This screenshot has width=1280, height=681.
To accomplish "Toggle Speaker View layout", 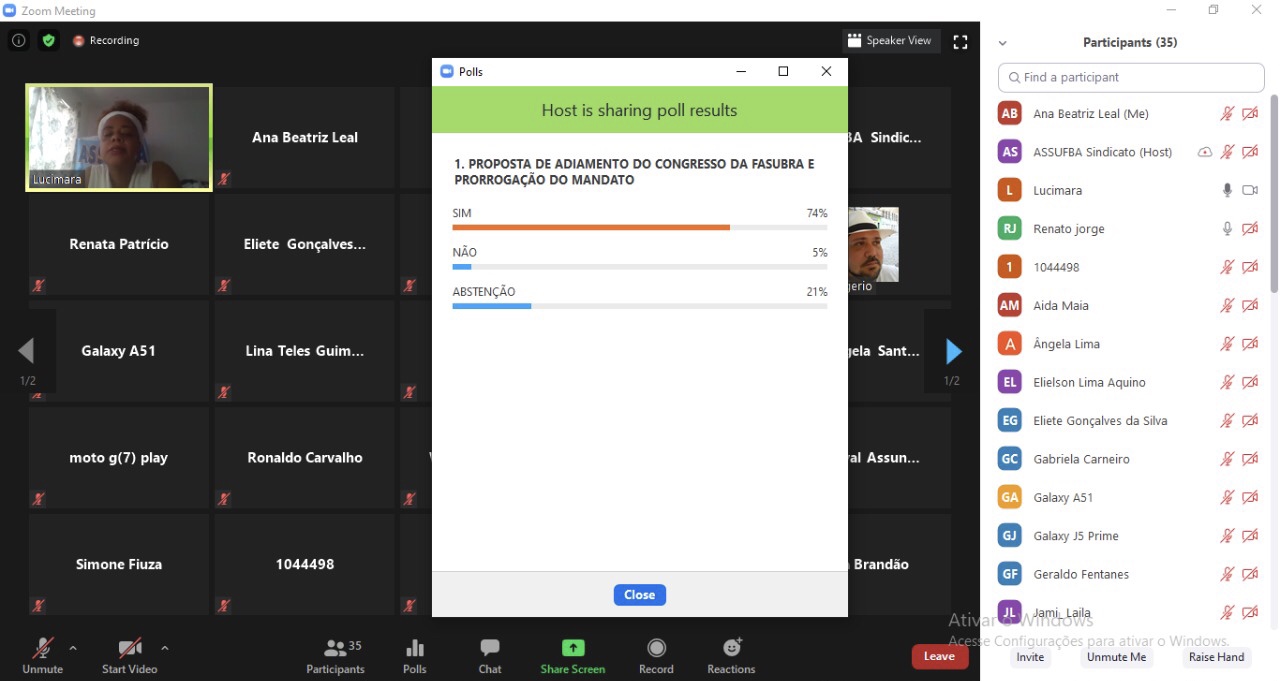I will click(889, 41).
